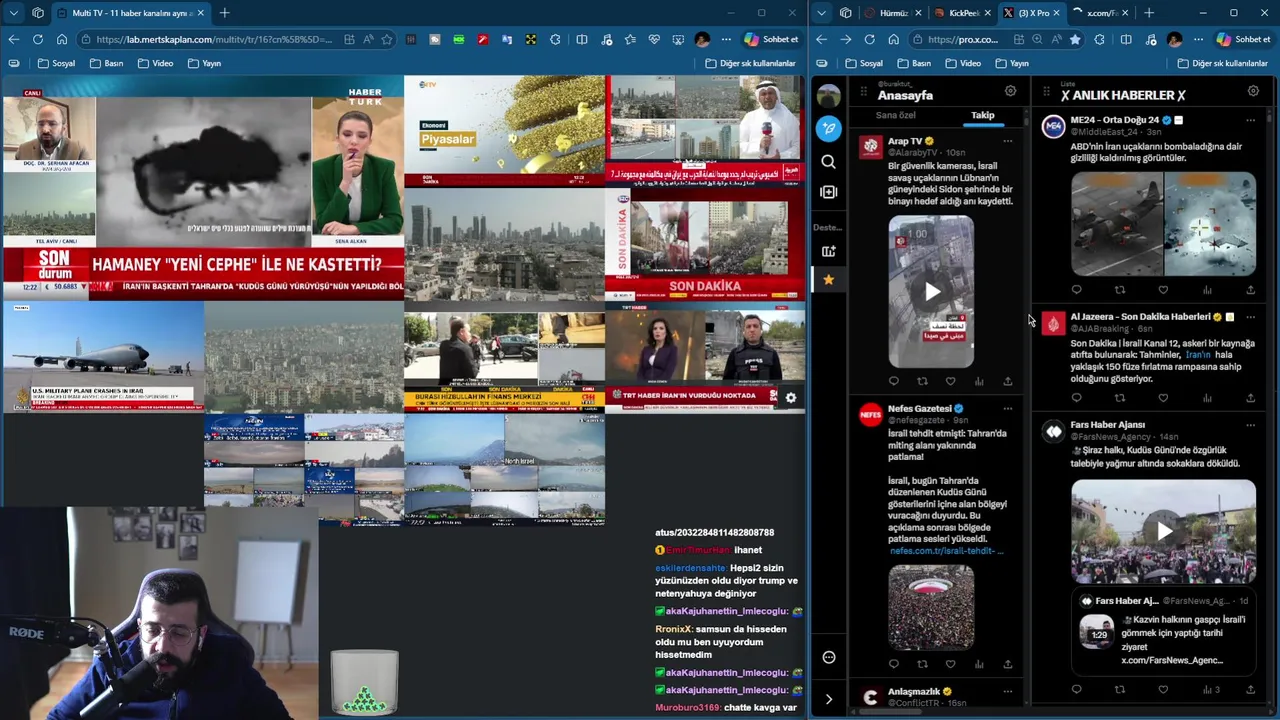Open the user profile avatar in X Pro sidebar
This screenshot has height=720, width=1280.
point(828,96)
